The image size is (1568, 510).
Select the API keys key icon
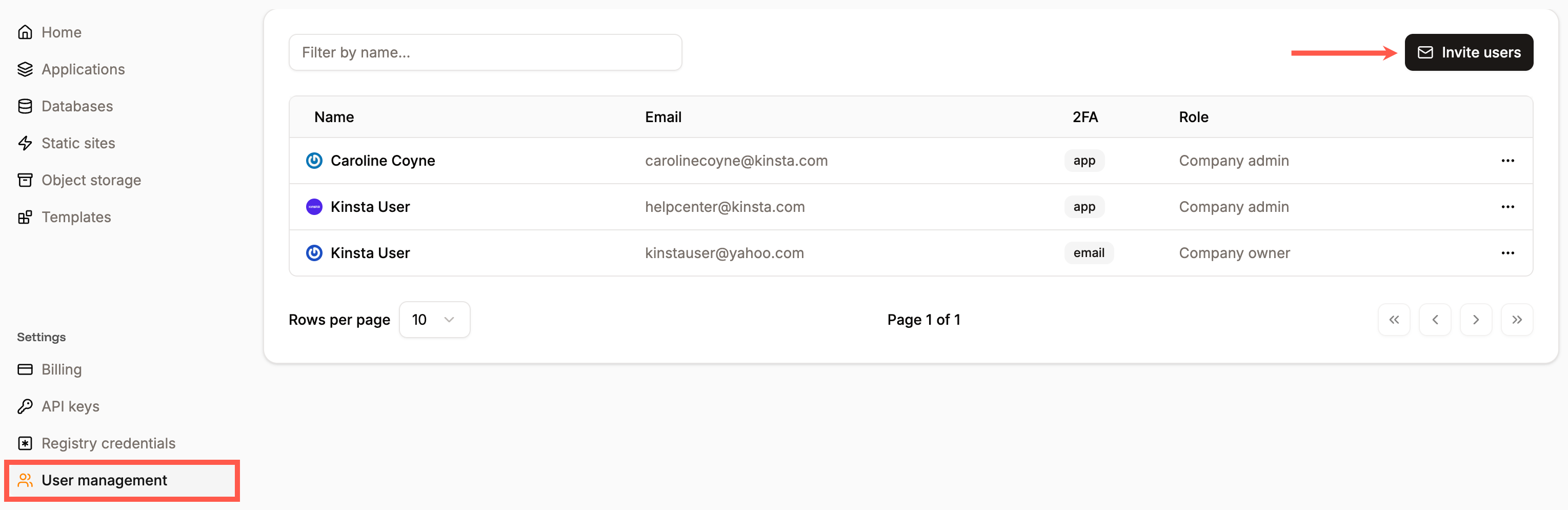click(x=25, y=406)
